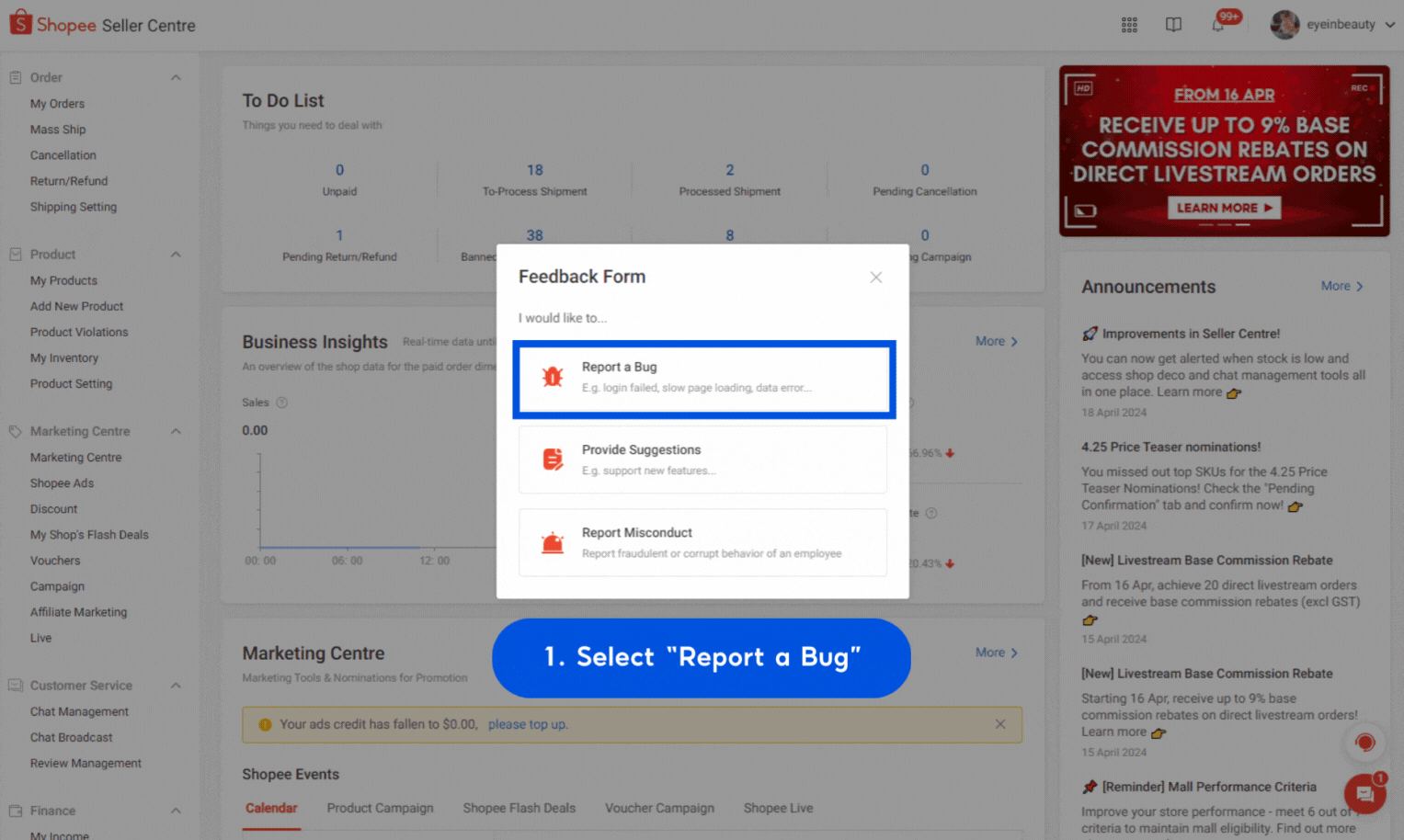Open the red chat bubble widget
Image resolution: width=1404 pixels, height=840 pixels.
1364,793
